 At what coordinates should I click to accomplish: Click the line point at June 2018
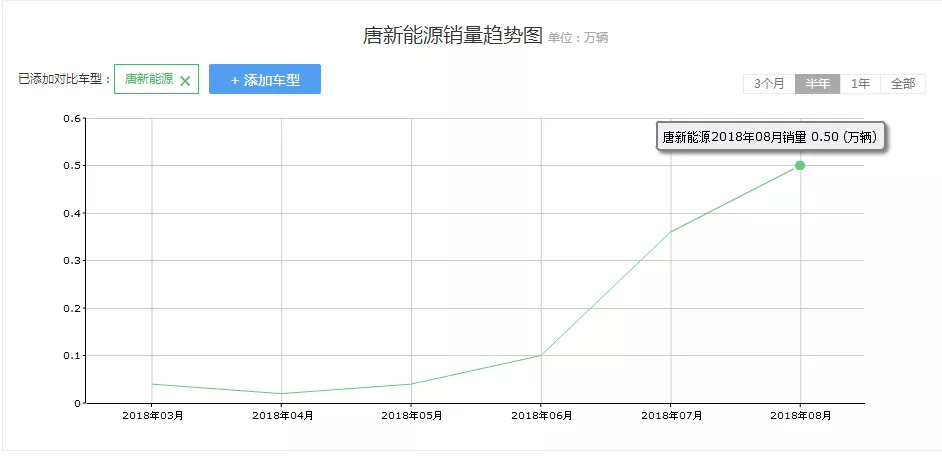point(541,355)
